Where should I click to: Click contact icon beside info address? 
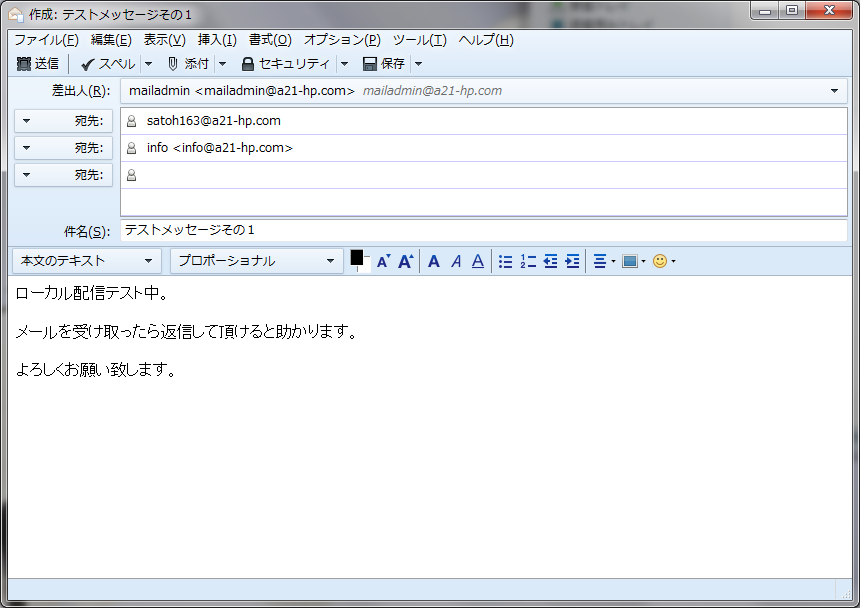(131, 148)
